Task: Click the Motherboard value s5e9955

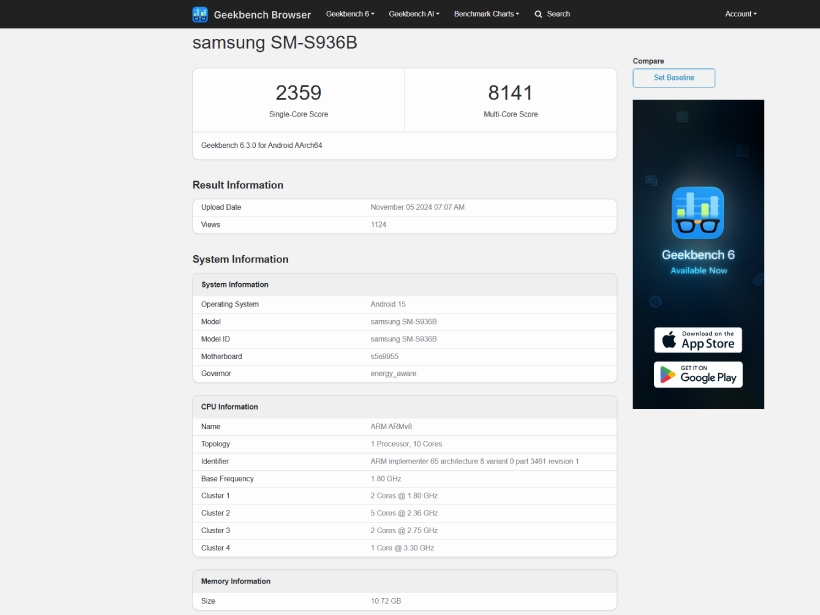Action: tap(384, 356)
